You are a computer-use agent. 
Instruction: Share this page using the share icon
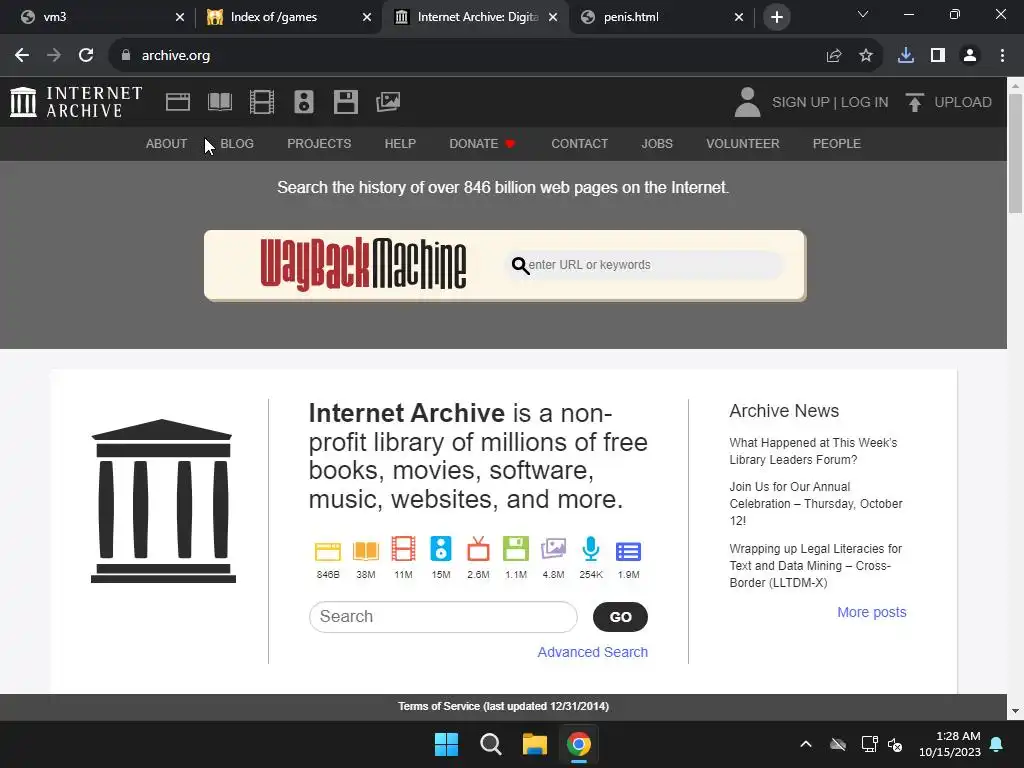click(x=833, y=56)
